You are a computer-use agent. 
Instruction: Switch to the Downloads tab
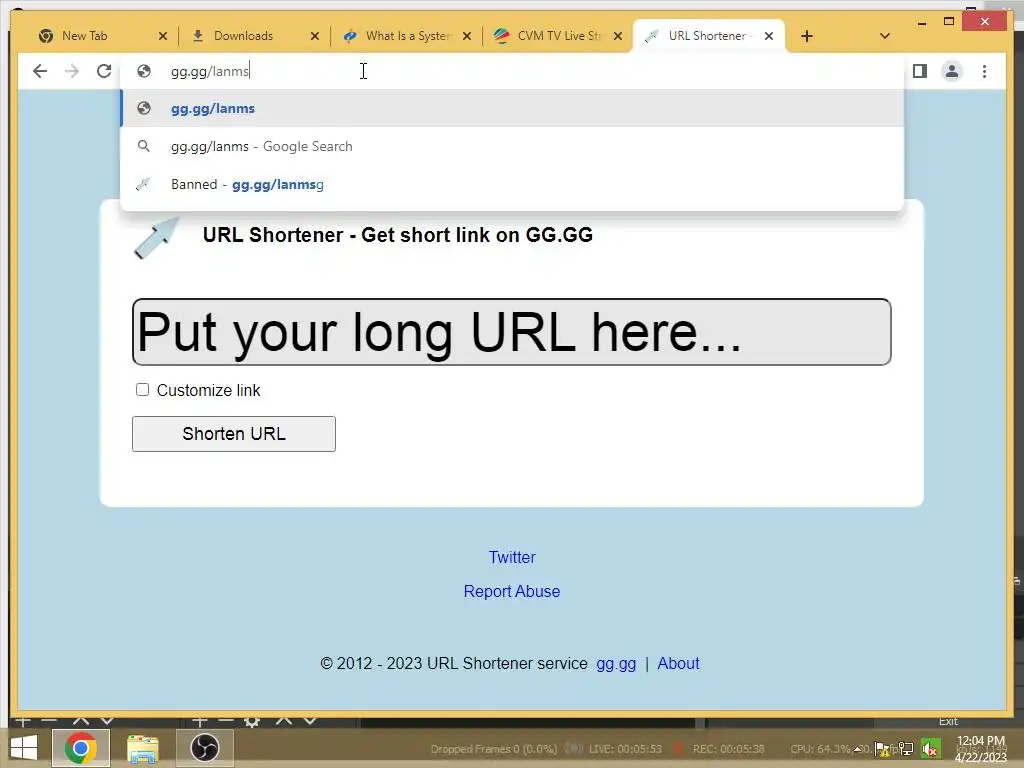(x=243, y=36)
